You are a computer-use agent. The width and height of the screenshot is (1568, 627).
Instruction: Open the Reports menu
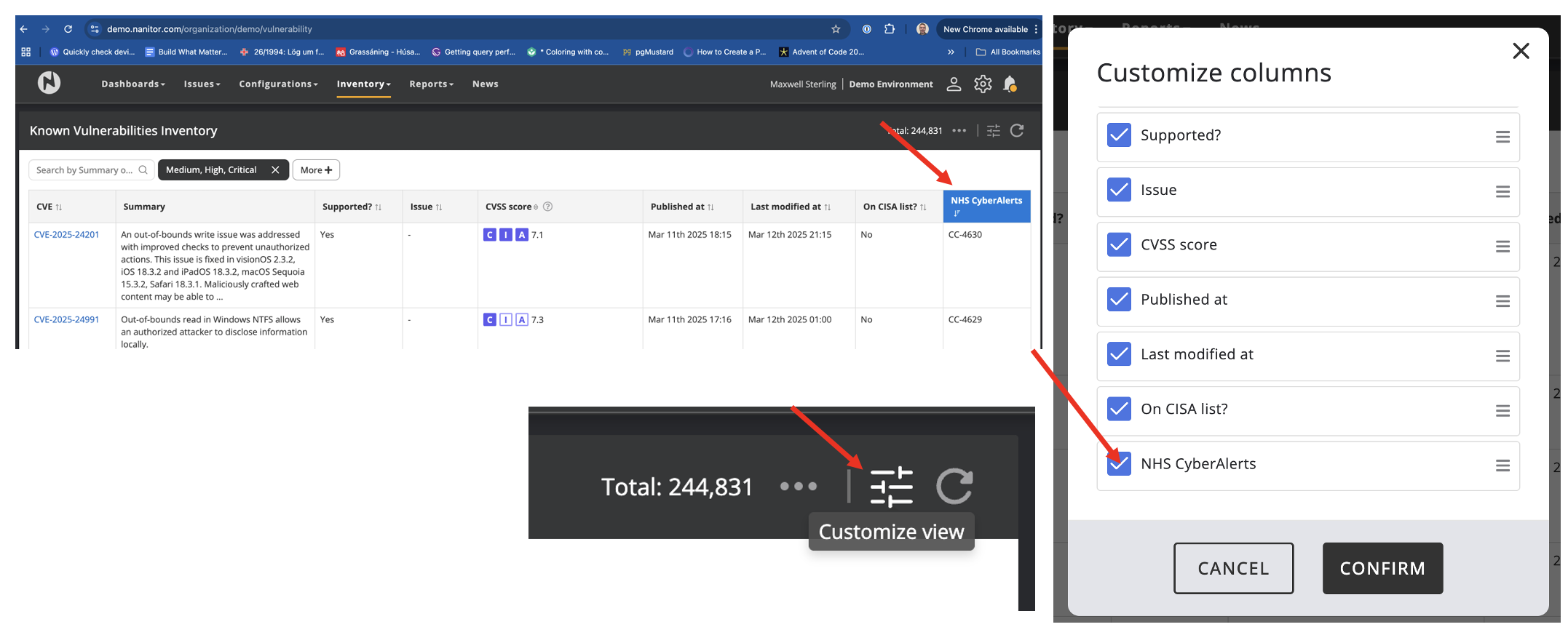(x=431, y=84)
